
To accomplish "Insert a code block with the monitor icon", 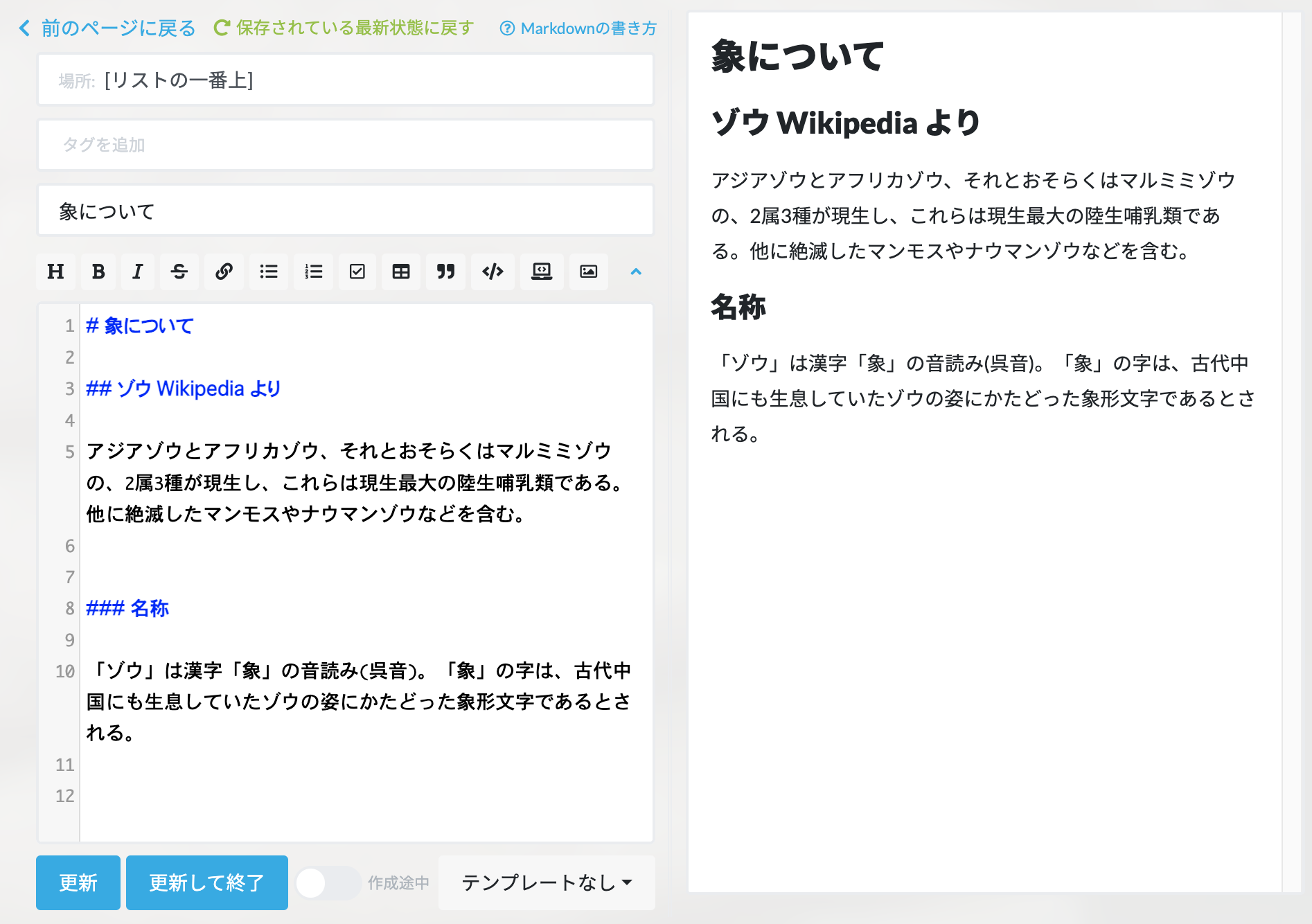I will click(542, 272).
